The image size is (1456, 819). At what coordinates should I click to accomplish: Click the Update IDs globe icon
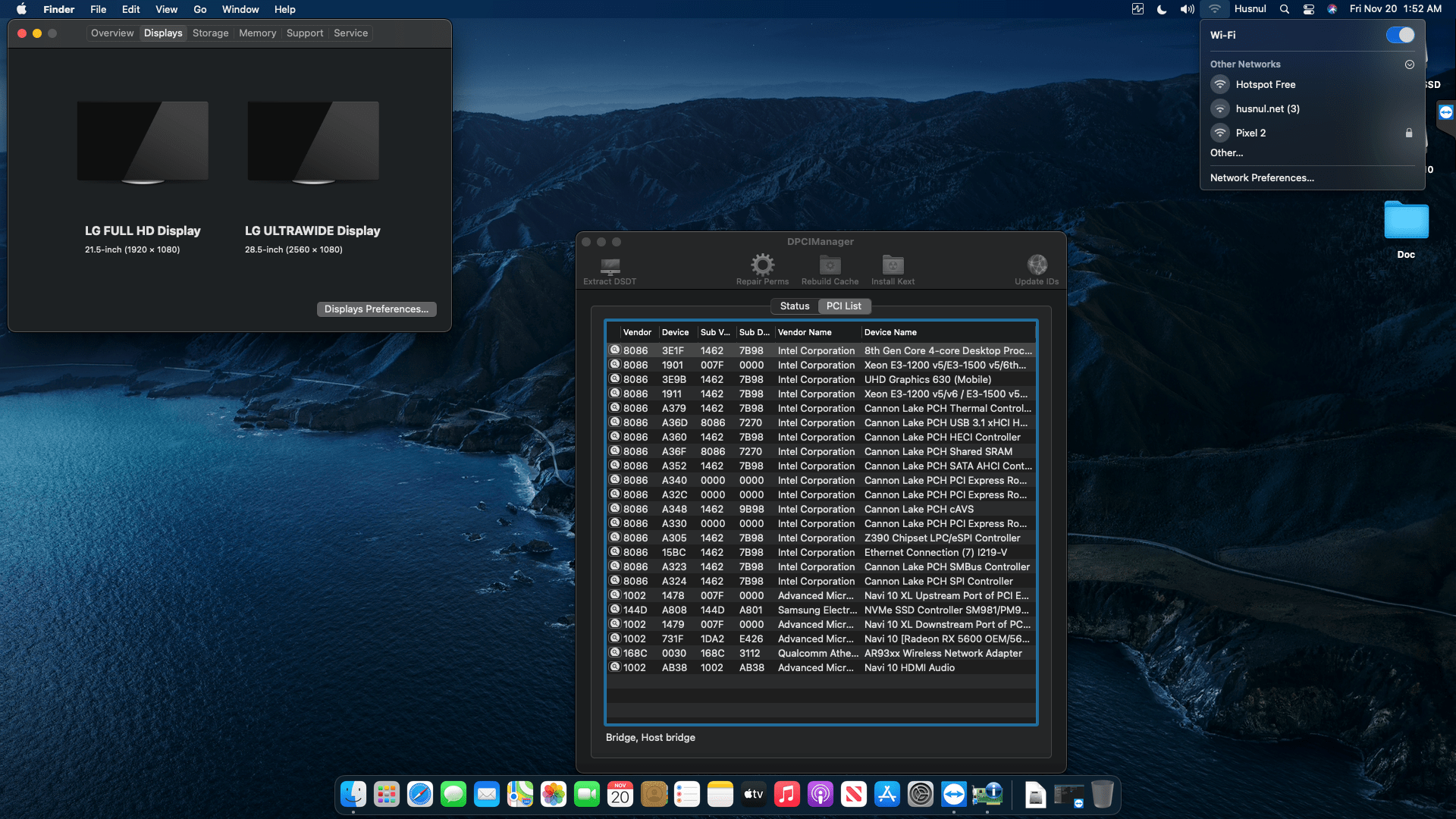(1037, 266)
